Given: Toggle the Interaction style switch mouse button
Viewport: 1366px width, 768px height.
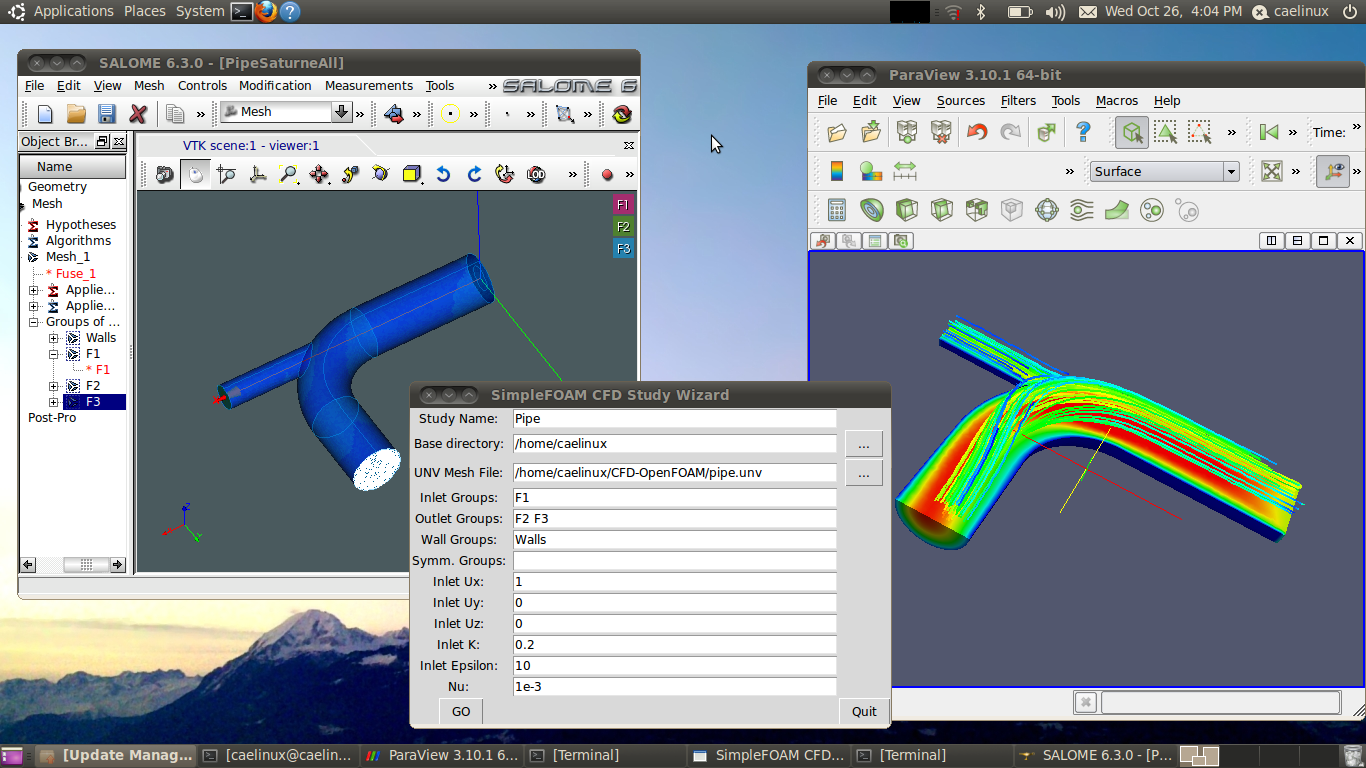Looking at the screenshot, I should click(x=195, y=175).
